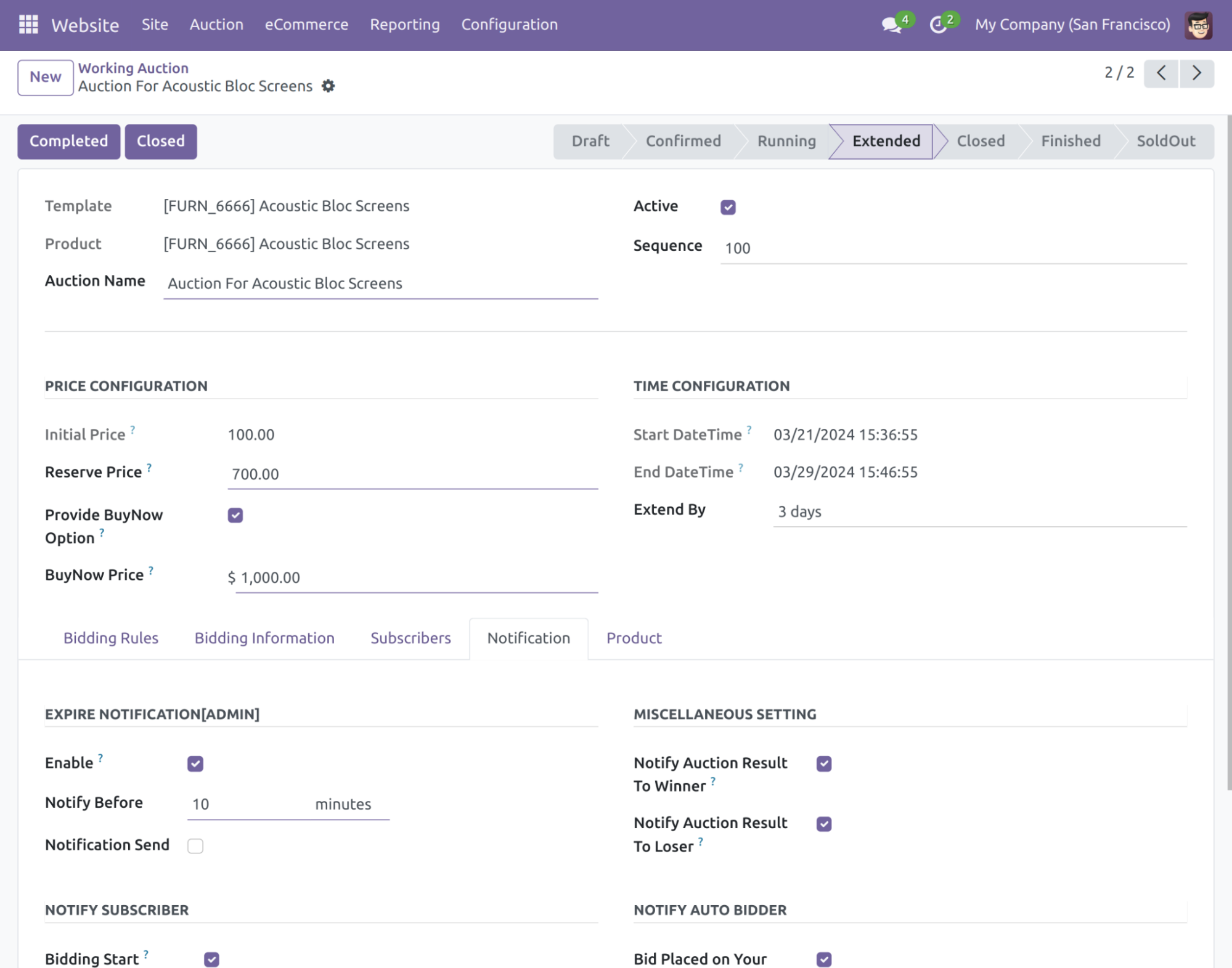Edit the Auction Name field
The height and width of the screenshot is (968, 1232).
click(381, 283)
